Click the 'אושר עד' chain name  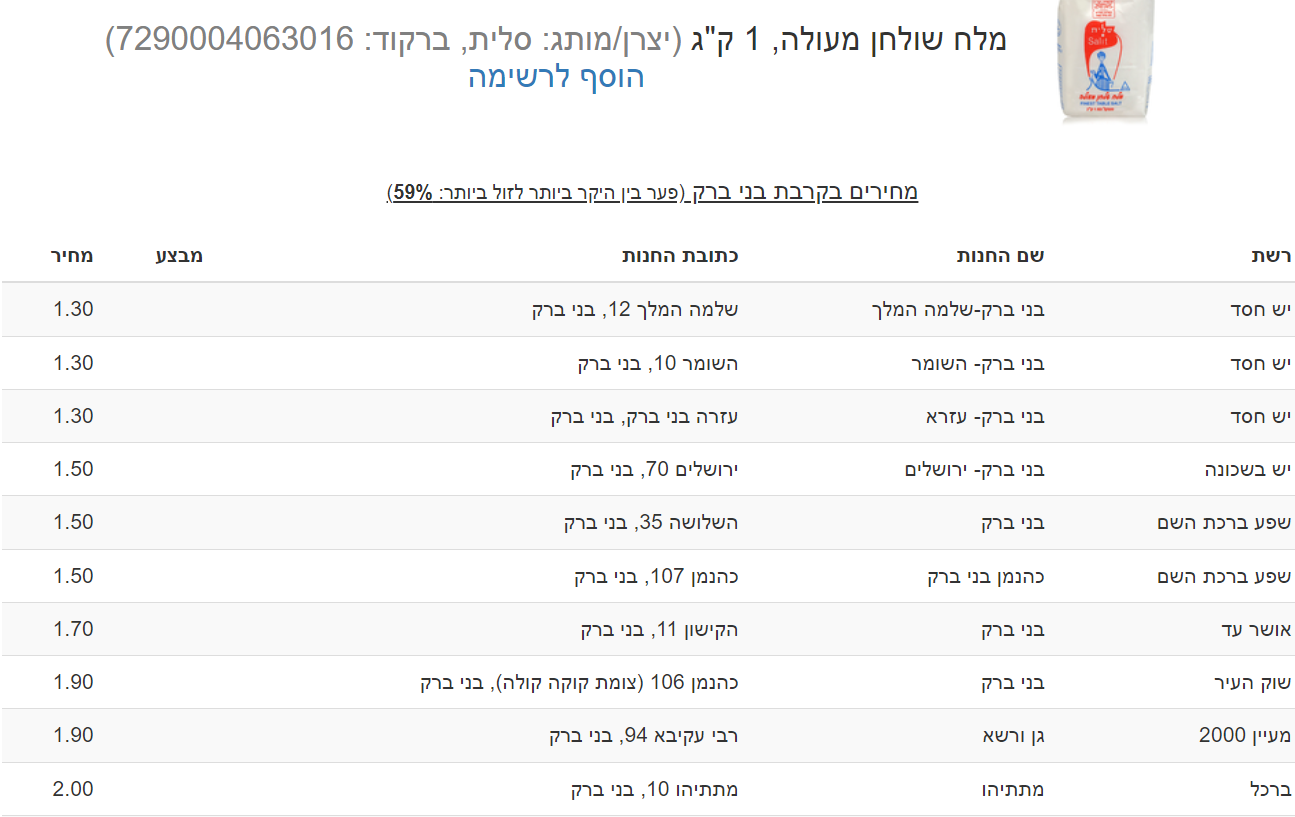click(x=1258, y=629)
